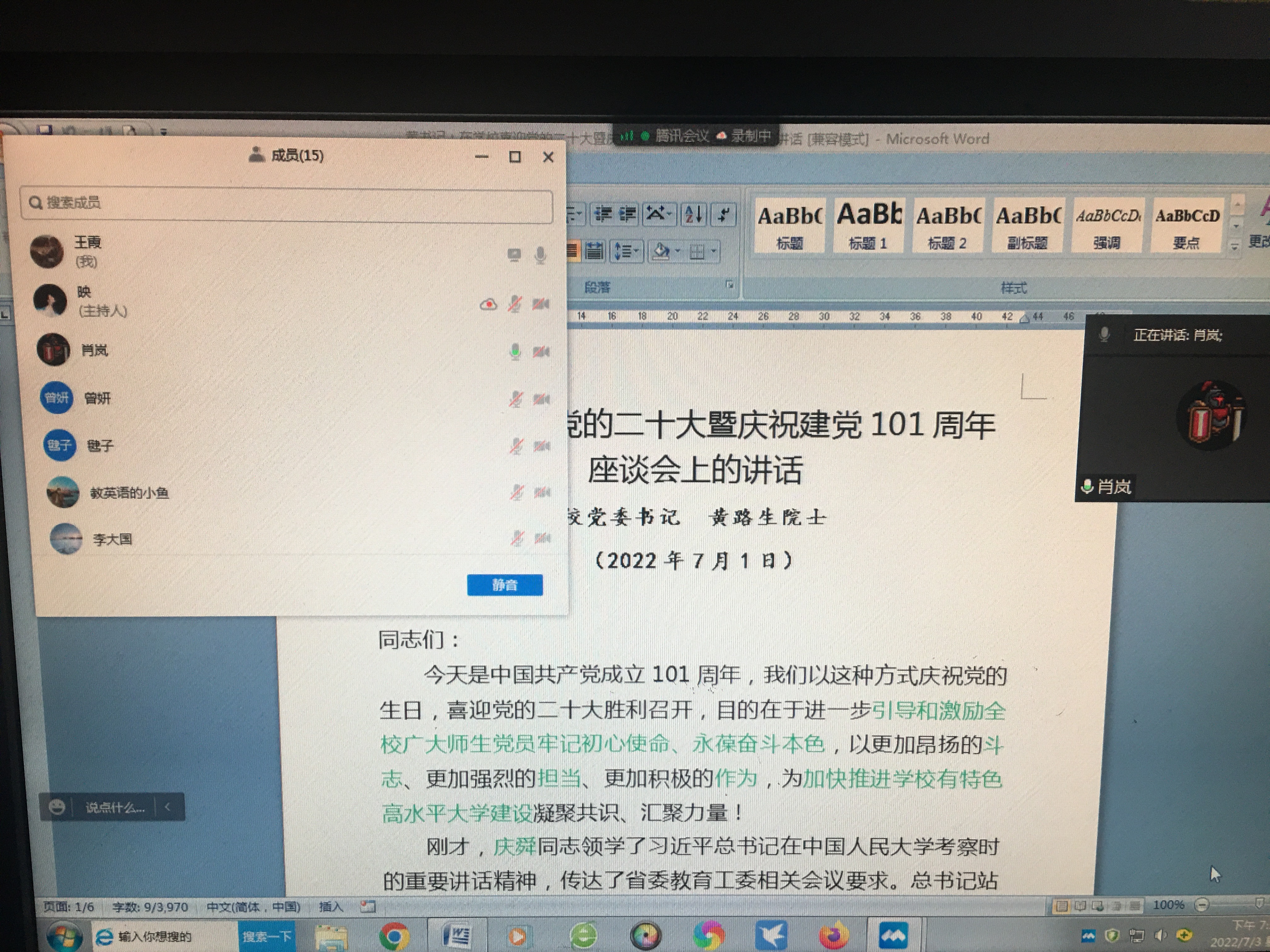Click the emoji icon in chat bar

[x=56, y=807]
